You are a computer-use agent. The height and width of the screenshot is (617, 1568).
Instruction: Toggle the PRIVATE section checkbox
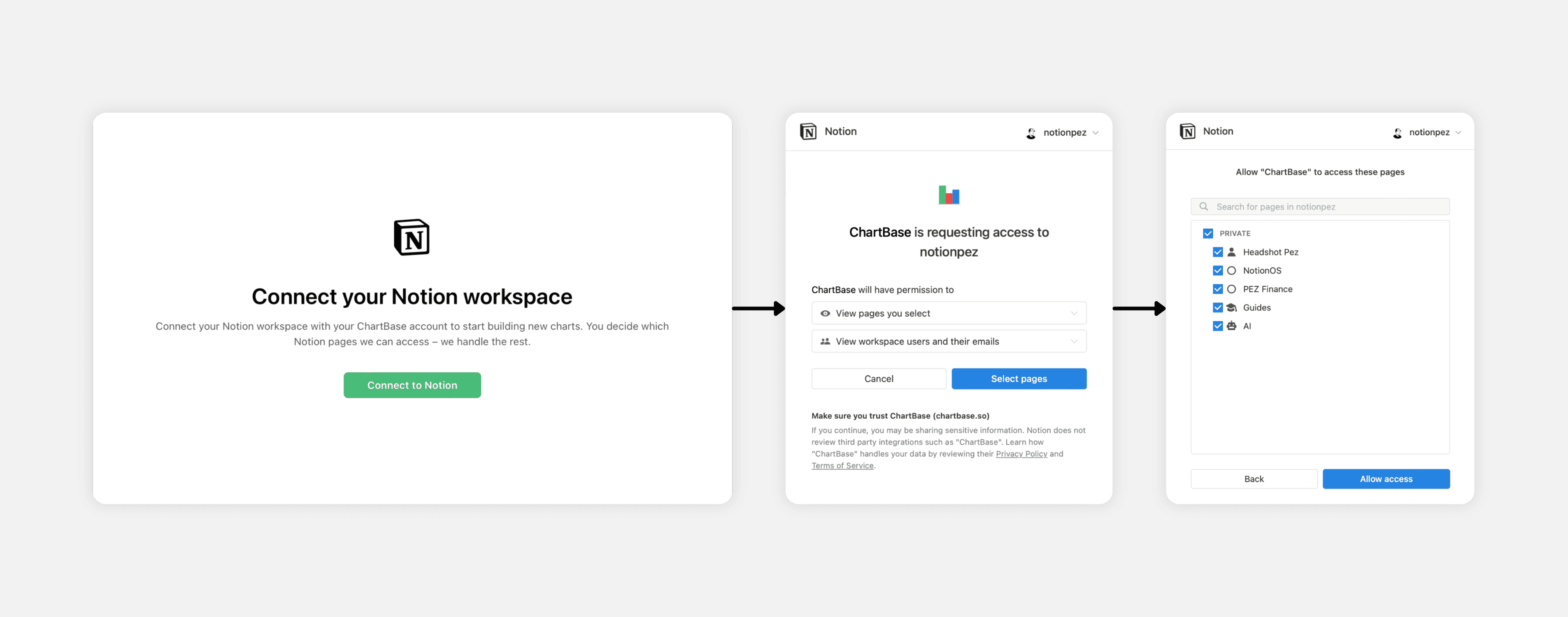pos(1207,233)
